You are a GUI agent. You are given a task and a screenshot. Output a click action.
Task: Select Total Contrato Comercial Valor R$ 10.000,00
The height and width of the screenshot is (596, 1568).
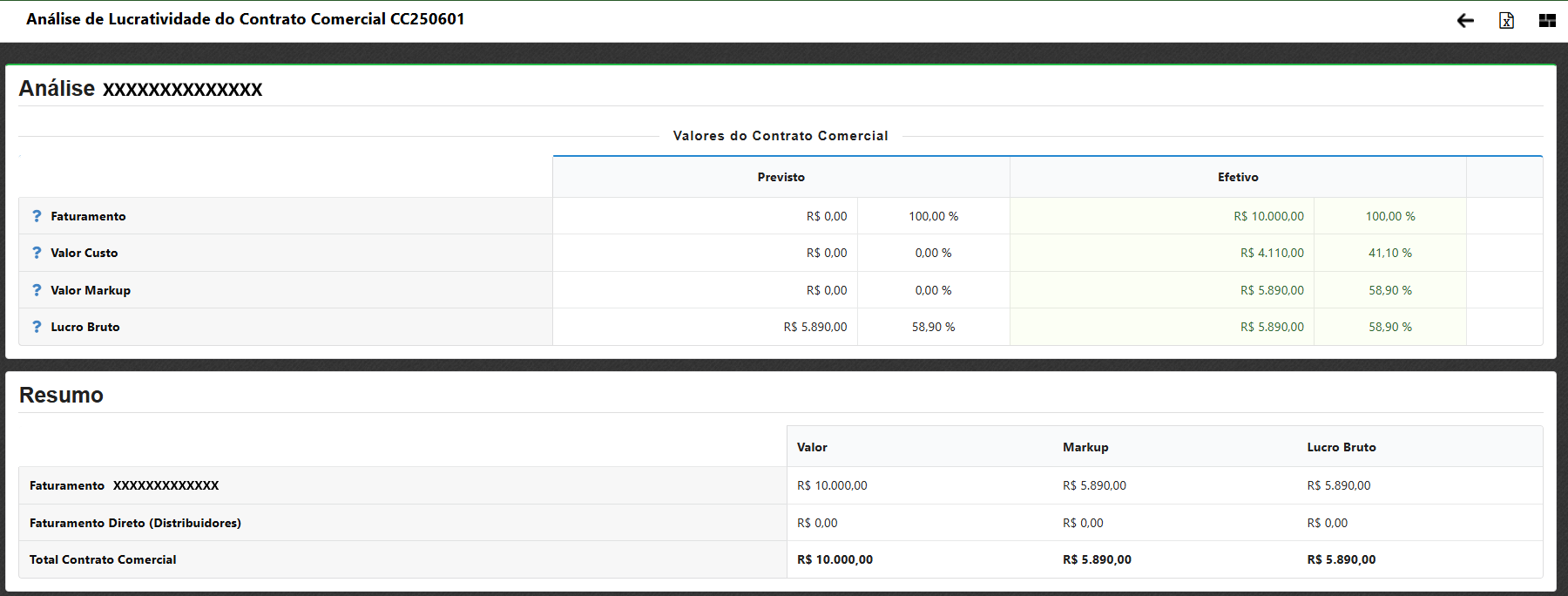click(x=835, y=559)
